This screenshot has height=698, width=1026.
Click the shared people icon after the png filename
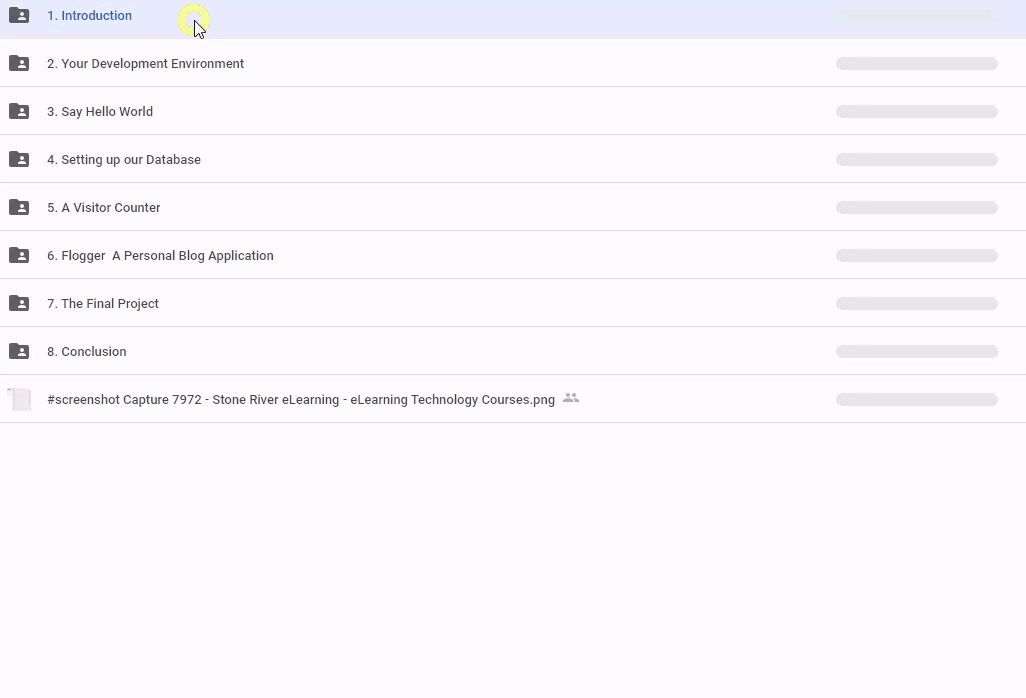click(x=571, y=398)
